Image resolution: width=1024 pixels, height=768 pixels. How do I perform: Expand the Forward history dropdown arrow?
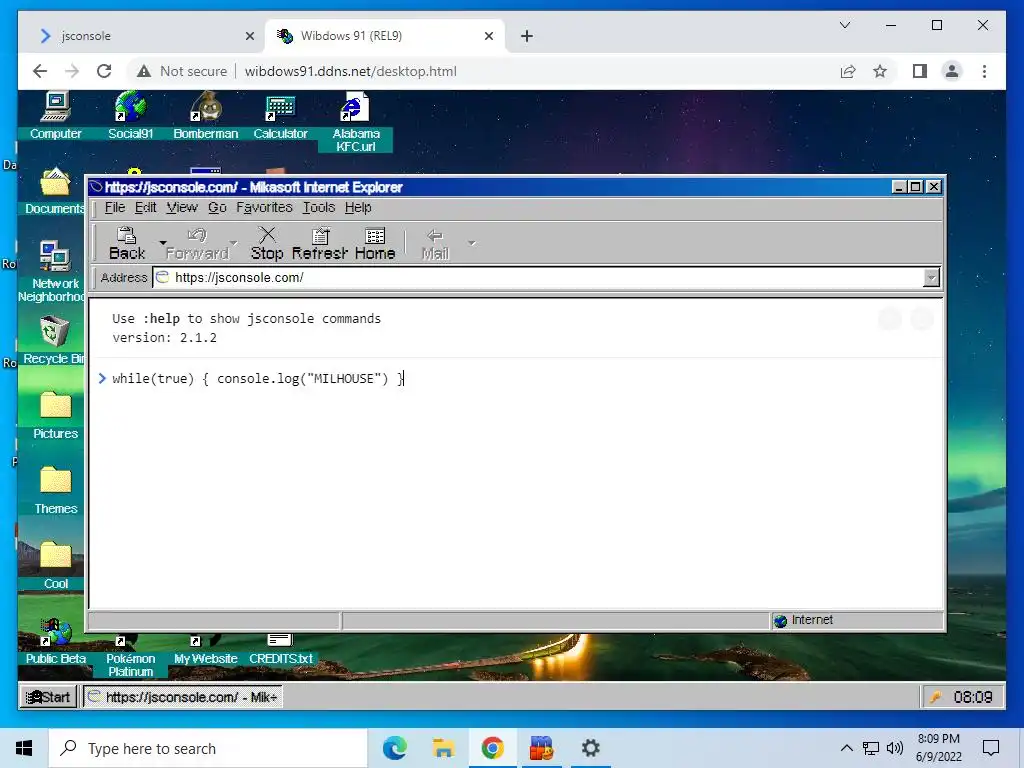coord(234,243)
